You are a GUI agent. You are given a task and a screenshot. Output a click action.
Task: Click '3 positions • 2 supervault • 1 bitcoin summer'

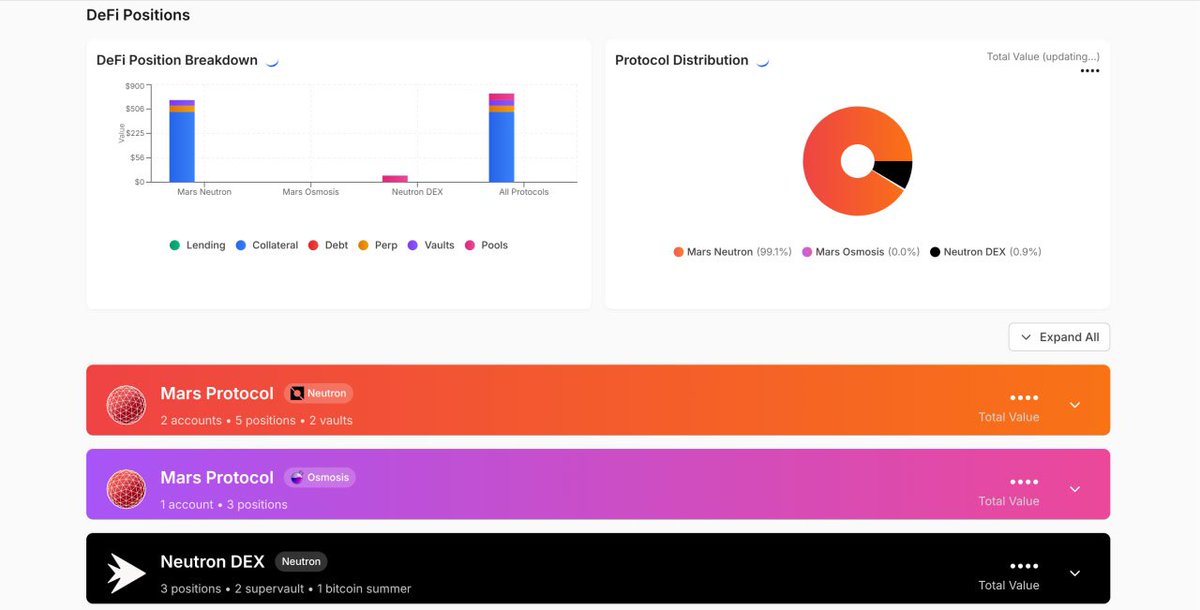tap(285, 588)
